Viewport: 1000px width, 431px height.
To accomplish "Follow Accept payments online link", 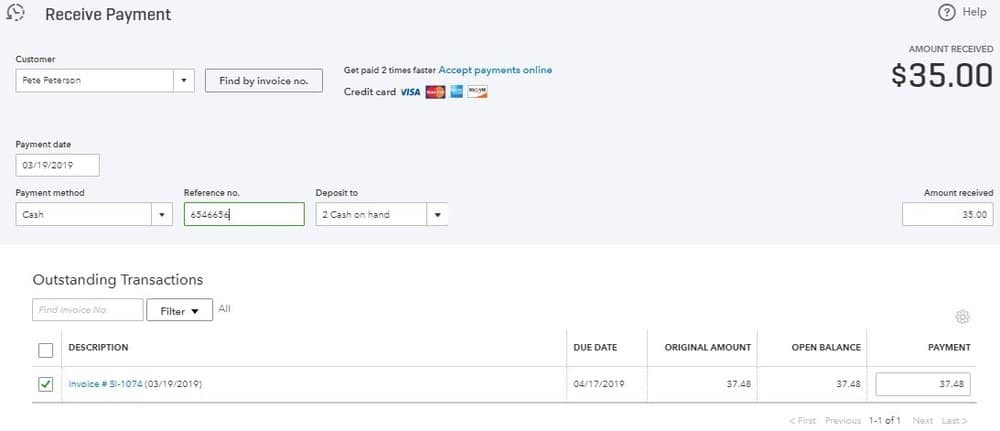I will pos(495,70).
